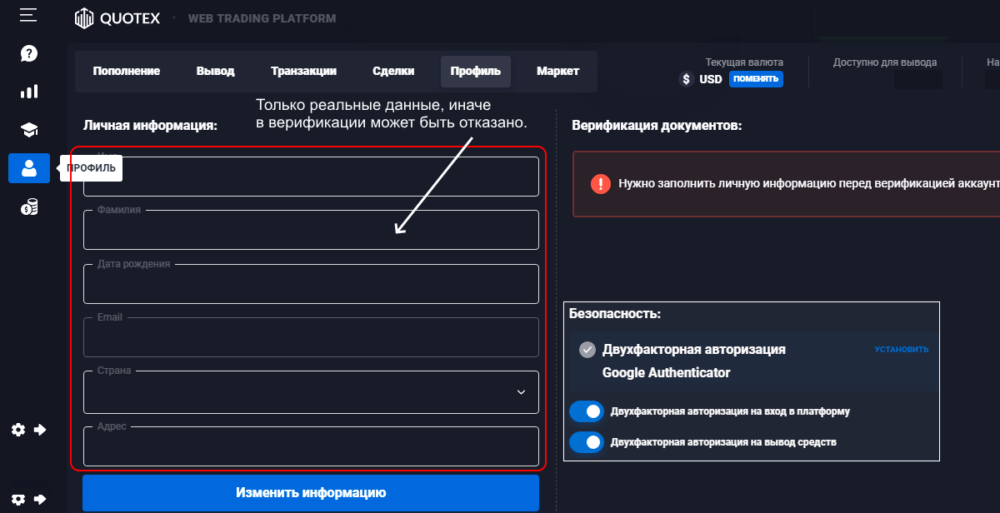Toggle two-factor authorization for funds withdrawal

click(x=586, y=441)
